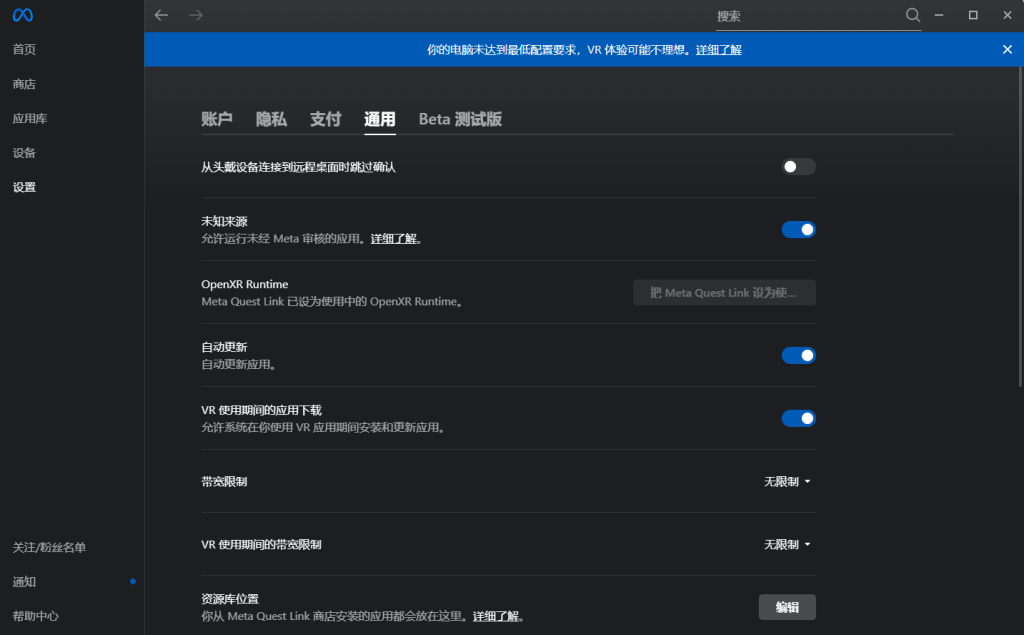Switch to the 支付 tab

[325, 119]
